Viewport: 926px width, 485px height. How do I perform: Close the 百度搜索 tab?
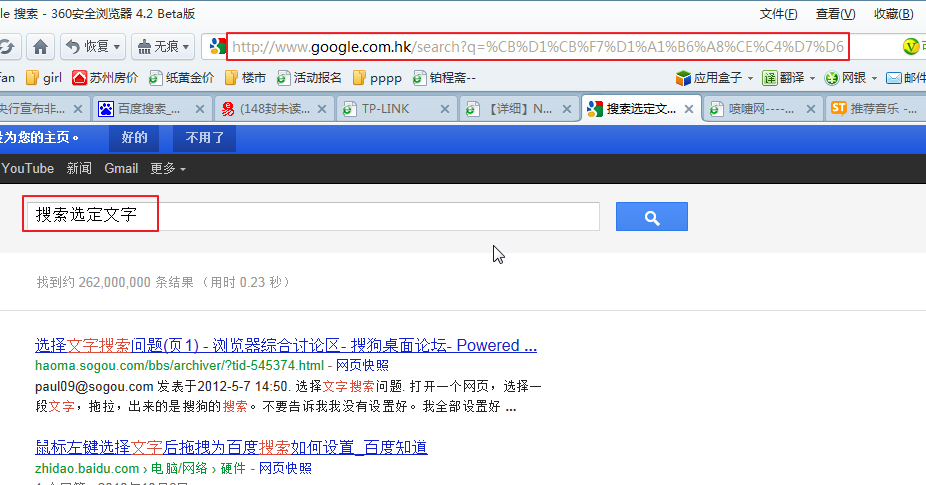(200, 109)
